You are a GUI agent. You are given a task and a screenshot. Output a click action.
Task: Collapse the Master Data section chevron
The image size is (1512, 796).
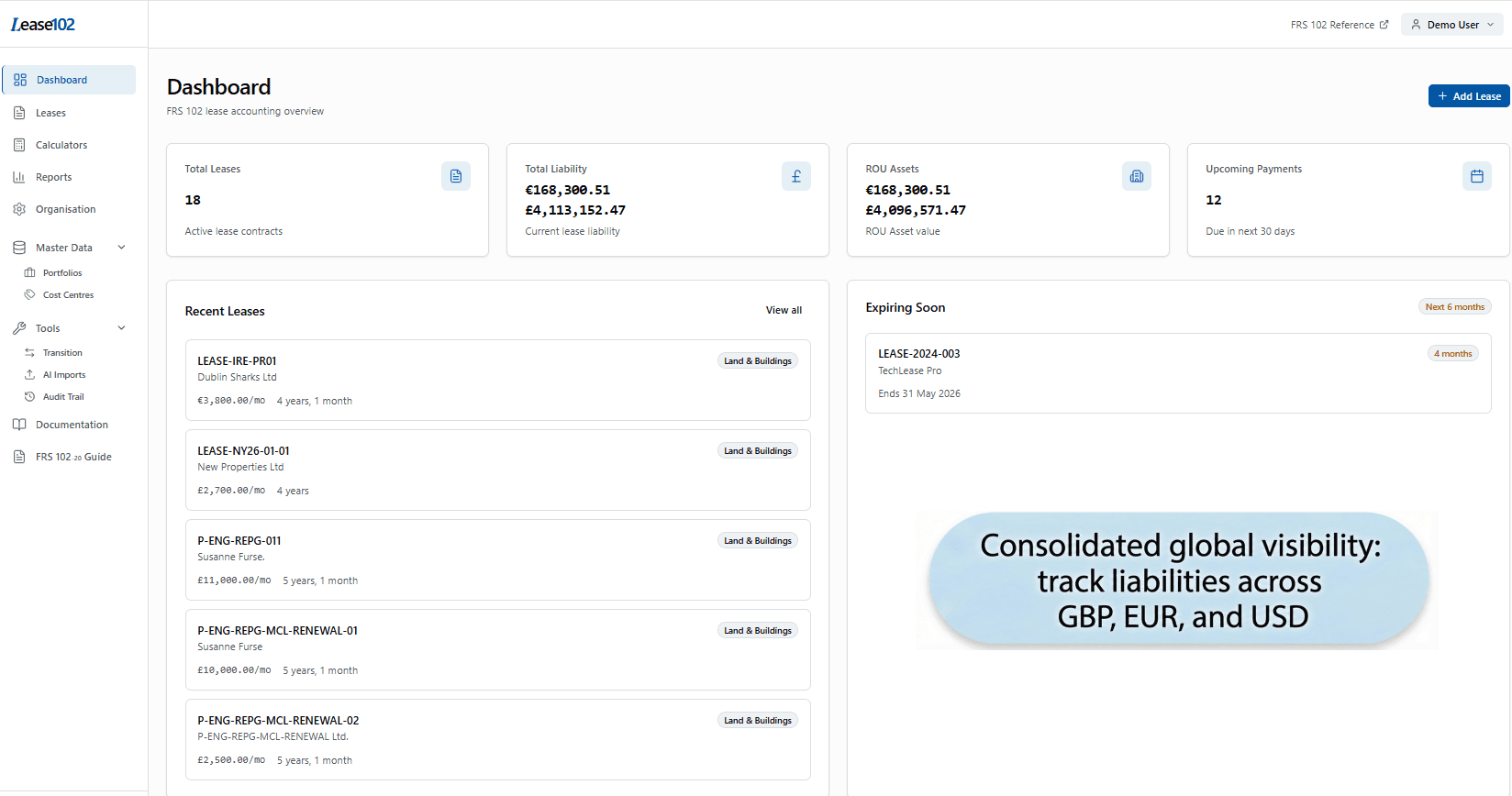[x=121, y=248]
